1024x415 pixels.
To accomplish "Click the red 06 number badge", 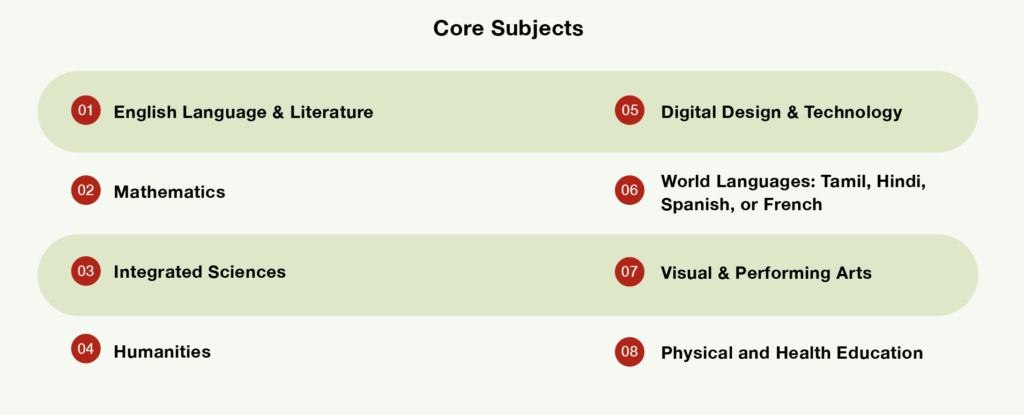I will click(629, 190).
